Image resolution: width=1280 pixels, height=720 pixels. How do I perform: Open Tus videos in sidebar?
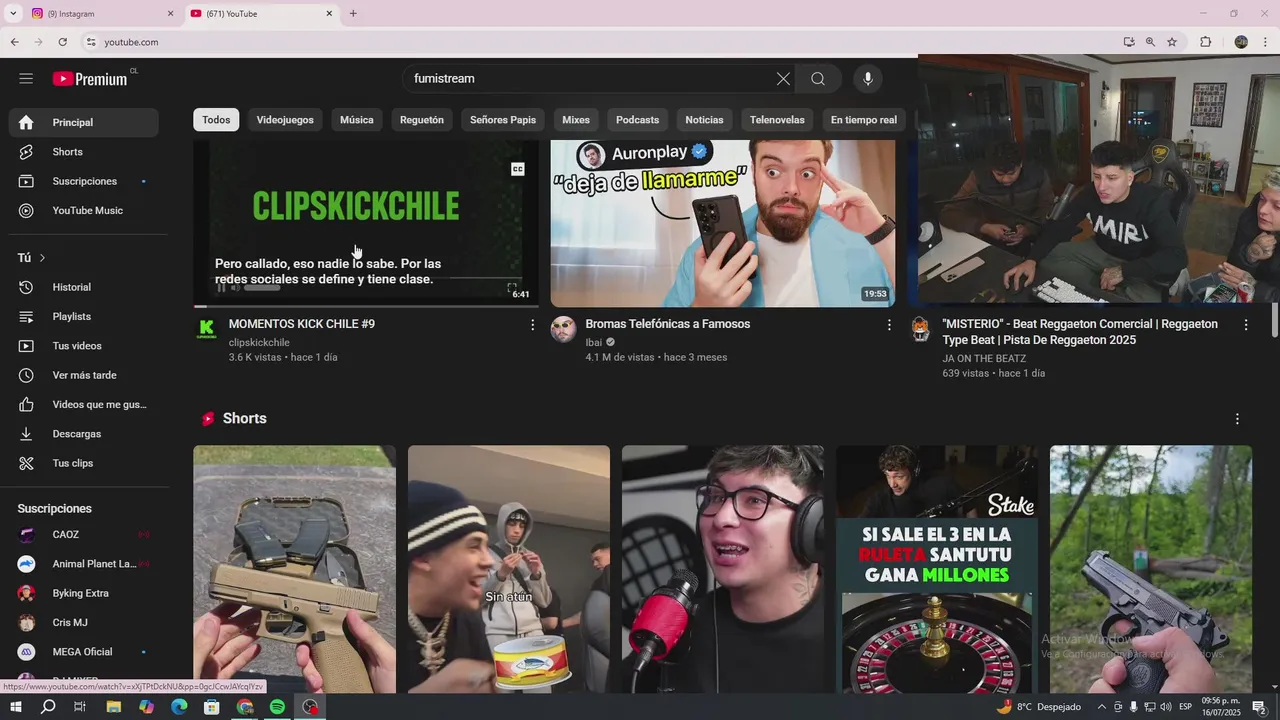pos(84,346)
